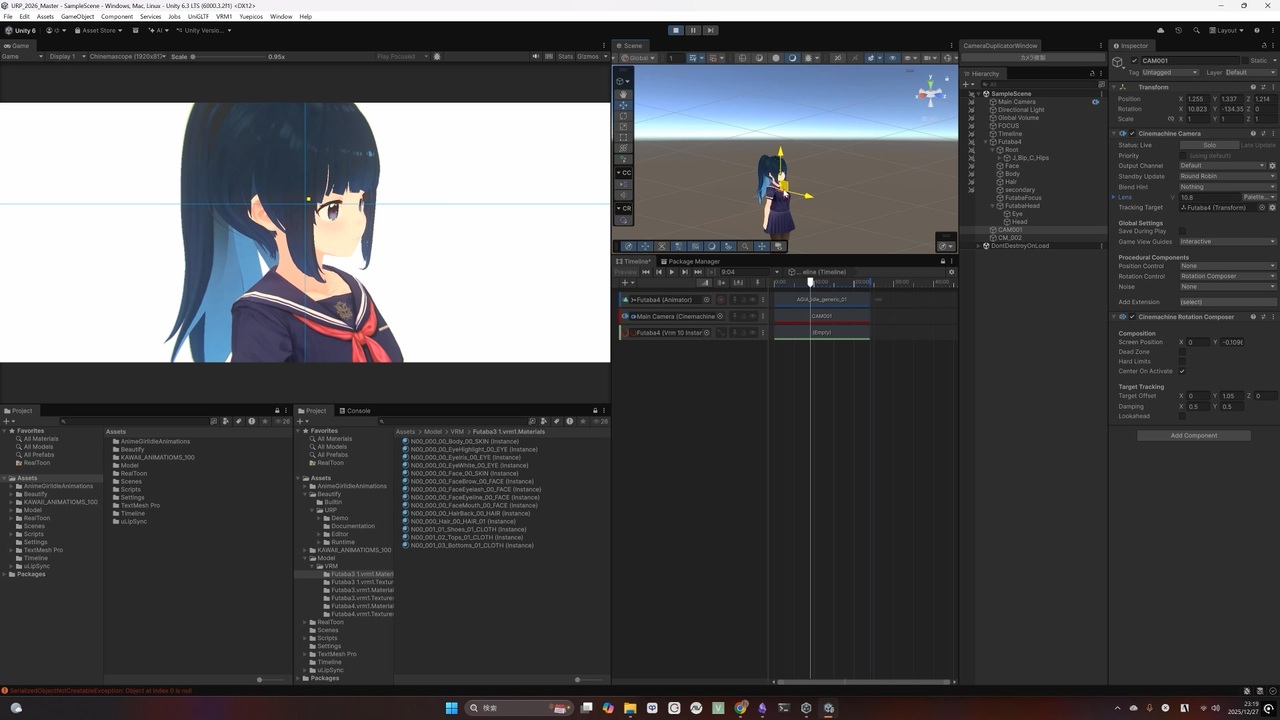Open Cinemachine Camera output channel settings gear
The width and height of the screenshot is (1280, 720).
[1273, 166]
